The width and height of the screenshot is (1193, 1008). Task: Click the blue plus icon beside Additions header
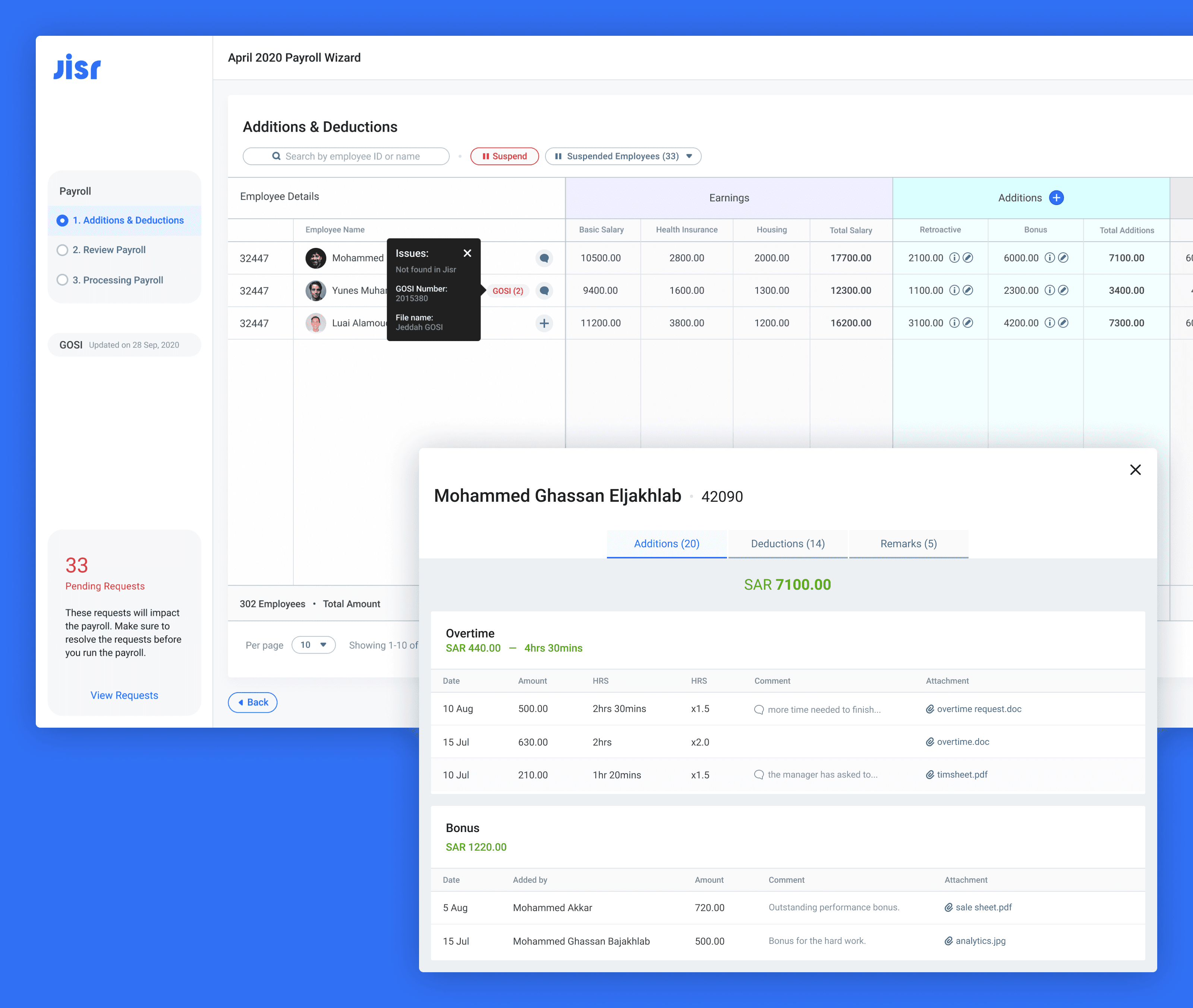pos(1056,198)
